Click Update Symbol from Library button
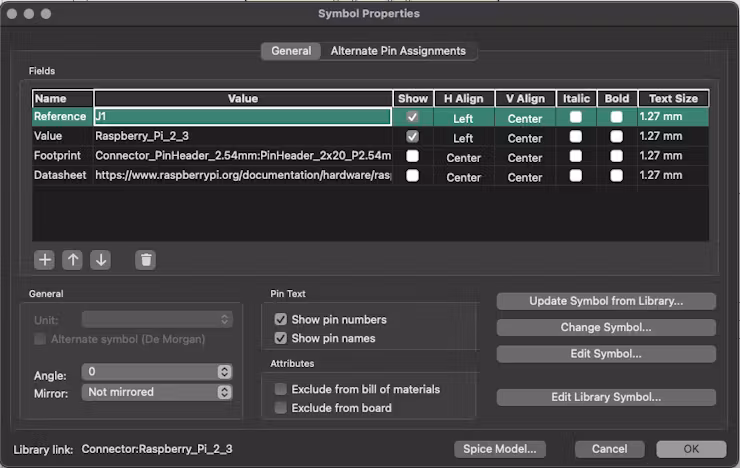The height and width of the screenshot is (468, 740). 606,301
